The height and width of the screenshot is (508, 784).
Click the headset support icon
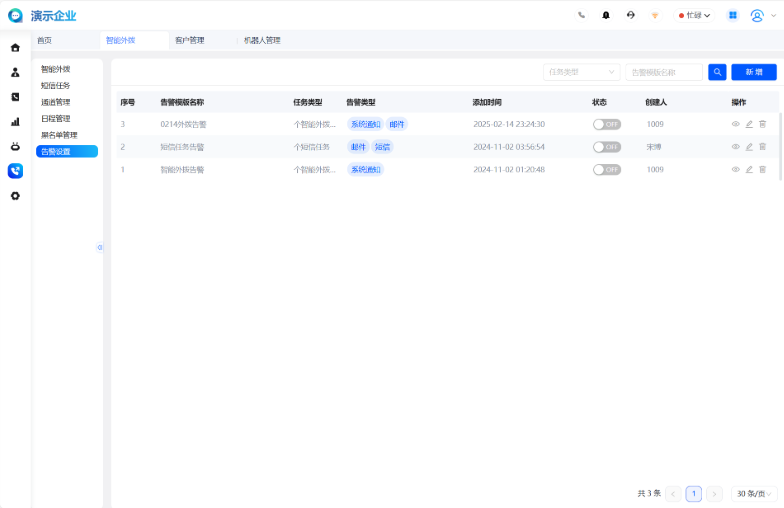point(630,15)
